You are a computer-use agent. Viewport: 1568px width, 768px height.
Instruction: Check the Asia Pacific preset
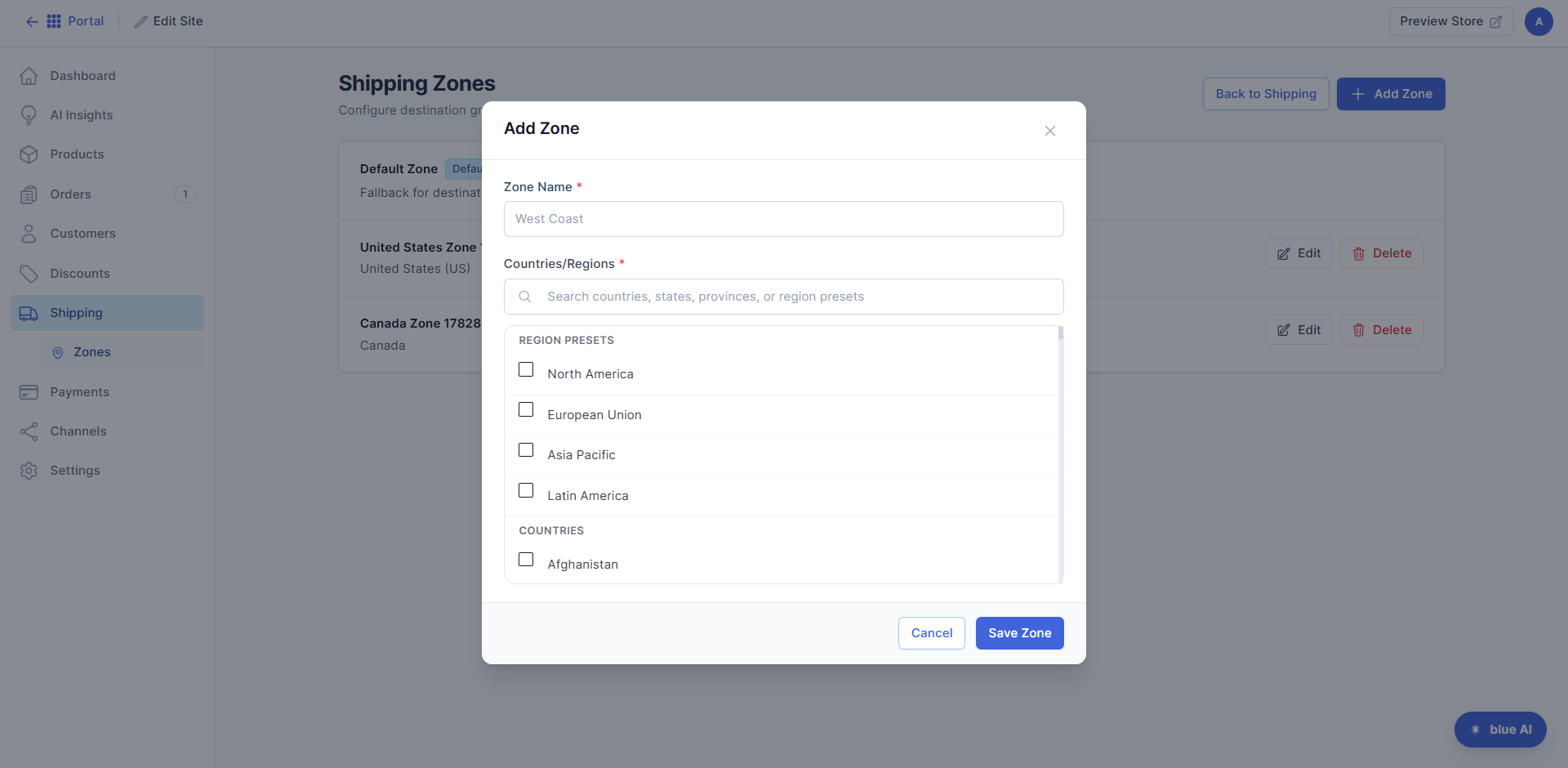(526, 450)
